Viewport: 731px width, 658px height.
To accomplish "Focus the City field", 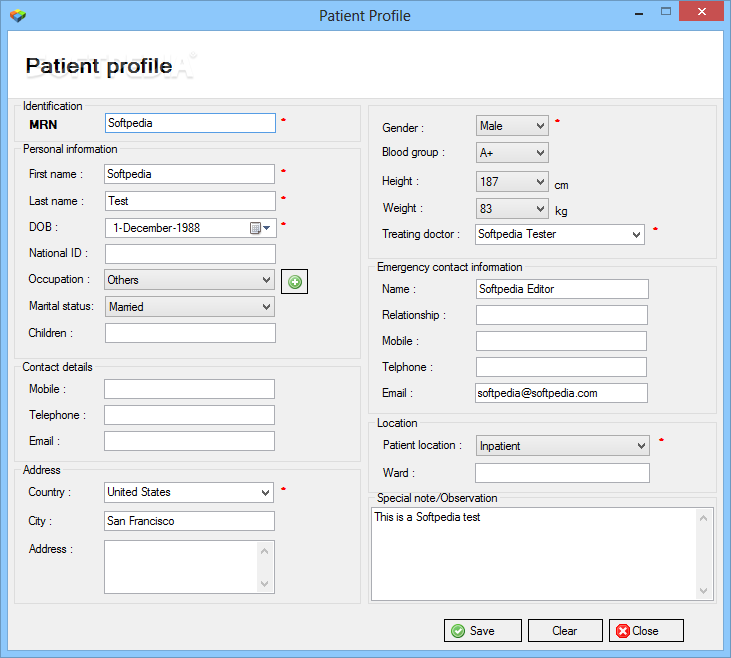I will (x=189, y=521).
